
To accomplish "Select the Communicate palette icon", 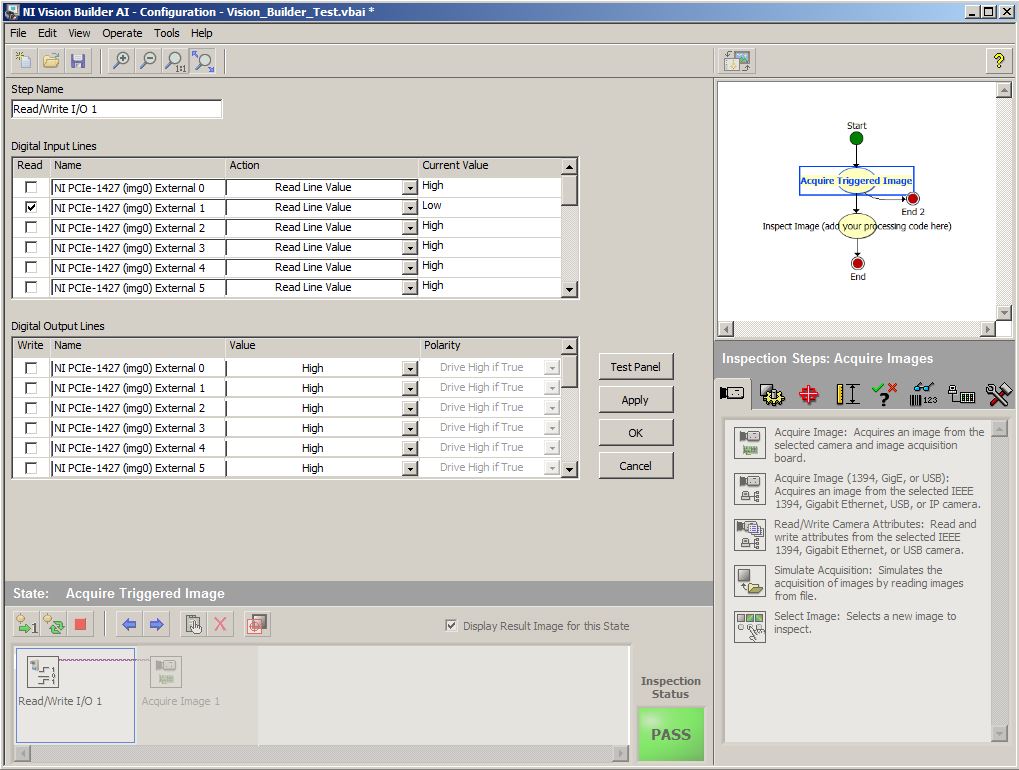I will point(961,394).
